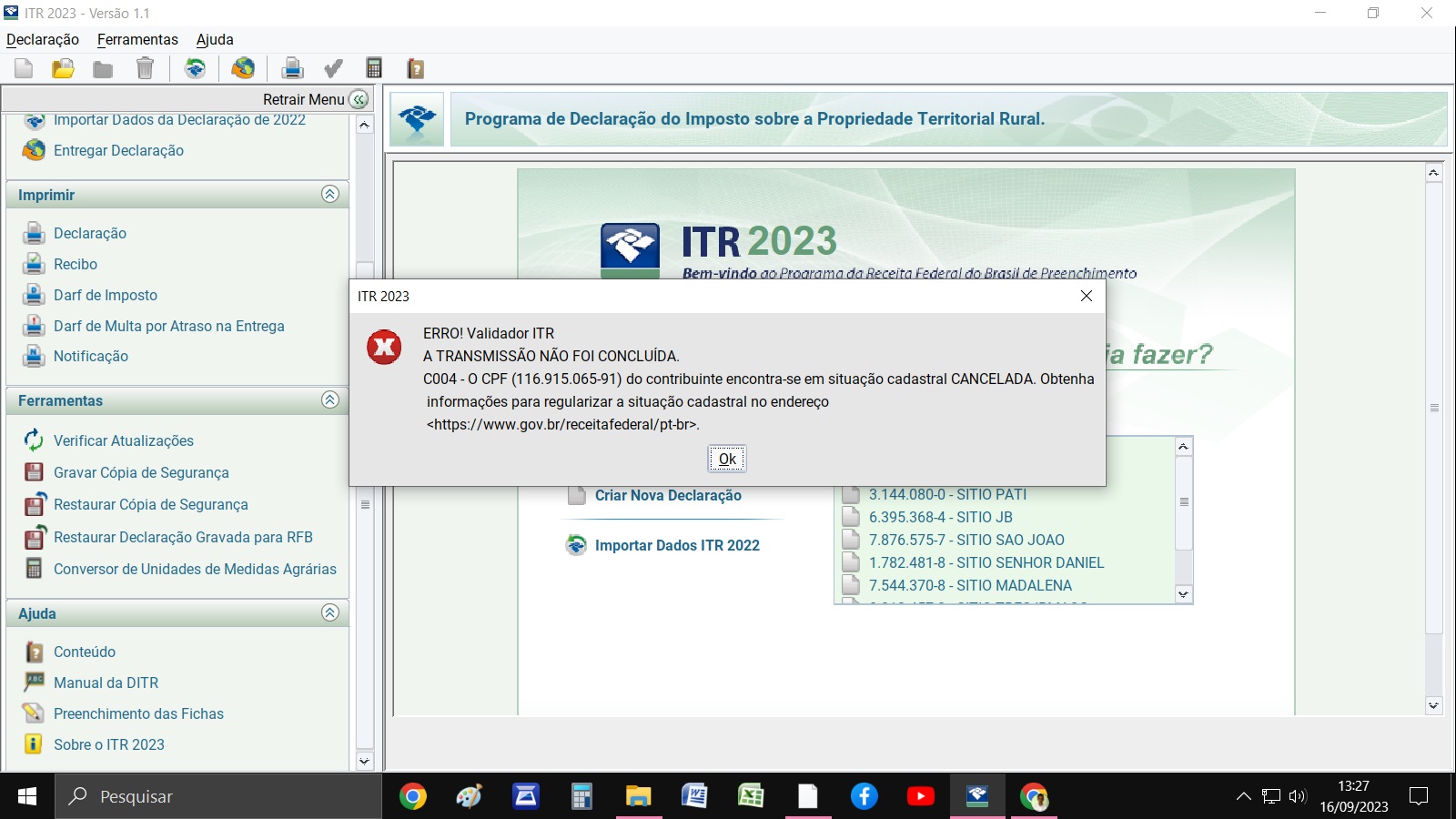Viewport: 1456px width, 819px height.
Task: Open YouTube from the taskbar
Action: (x=921, y=796)
